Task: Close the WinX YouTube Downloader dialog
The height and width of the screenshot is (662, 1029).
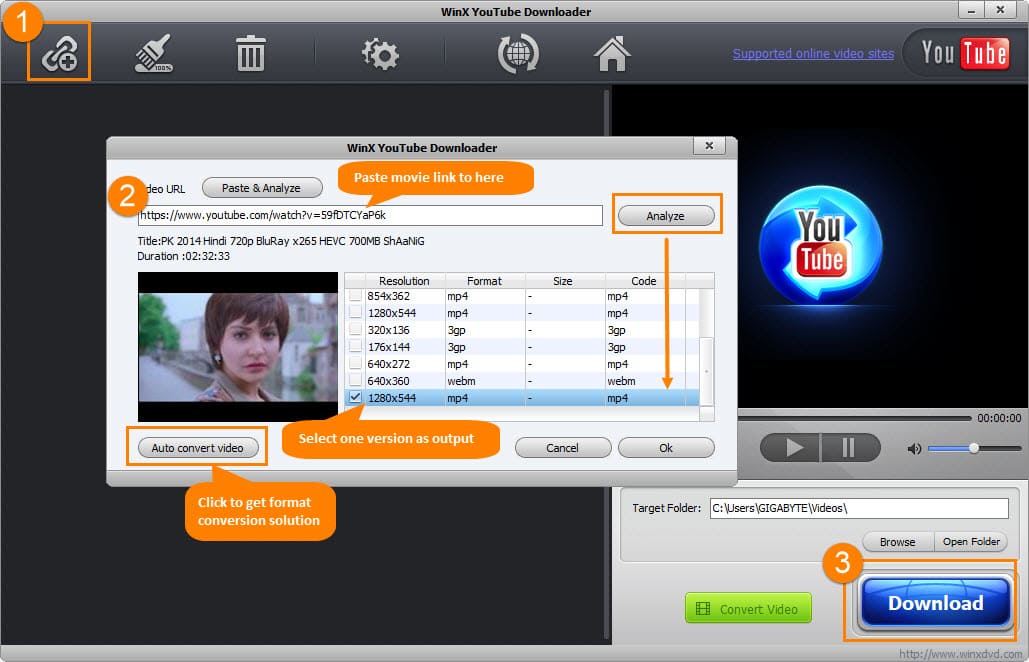Action: coord(709,146)
